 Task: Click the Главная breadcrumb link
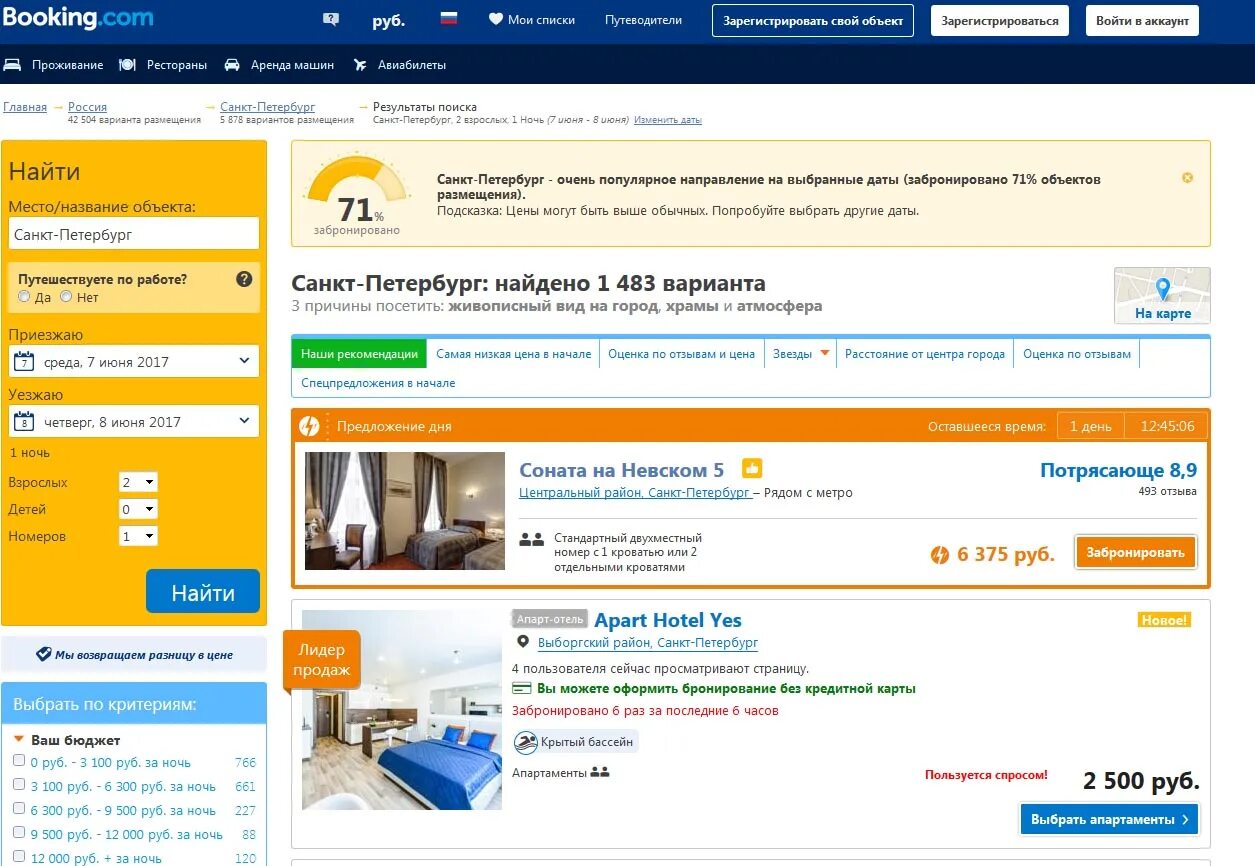[x=25, y=107]
